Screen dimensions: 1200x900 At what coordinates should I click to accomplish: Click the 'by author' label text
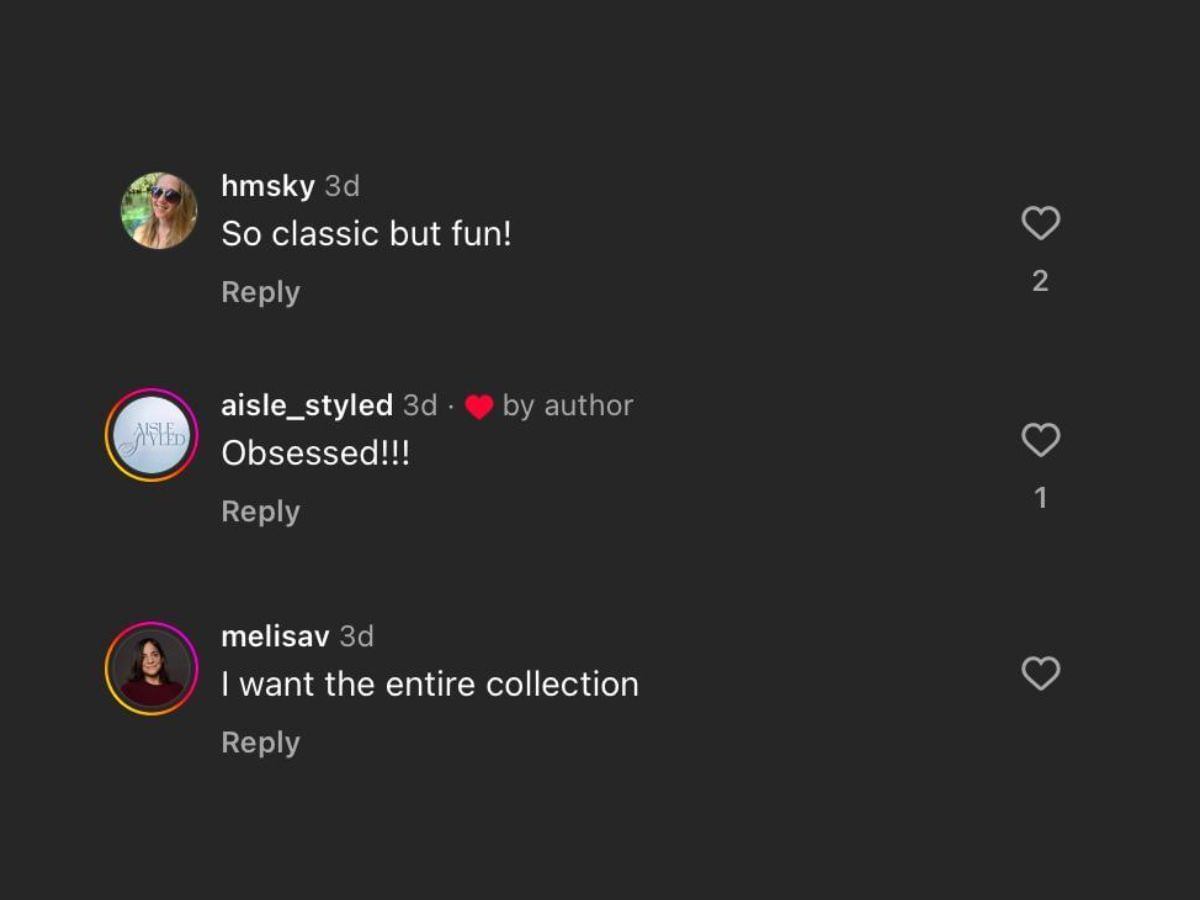coord(567,405)
